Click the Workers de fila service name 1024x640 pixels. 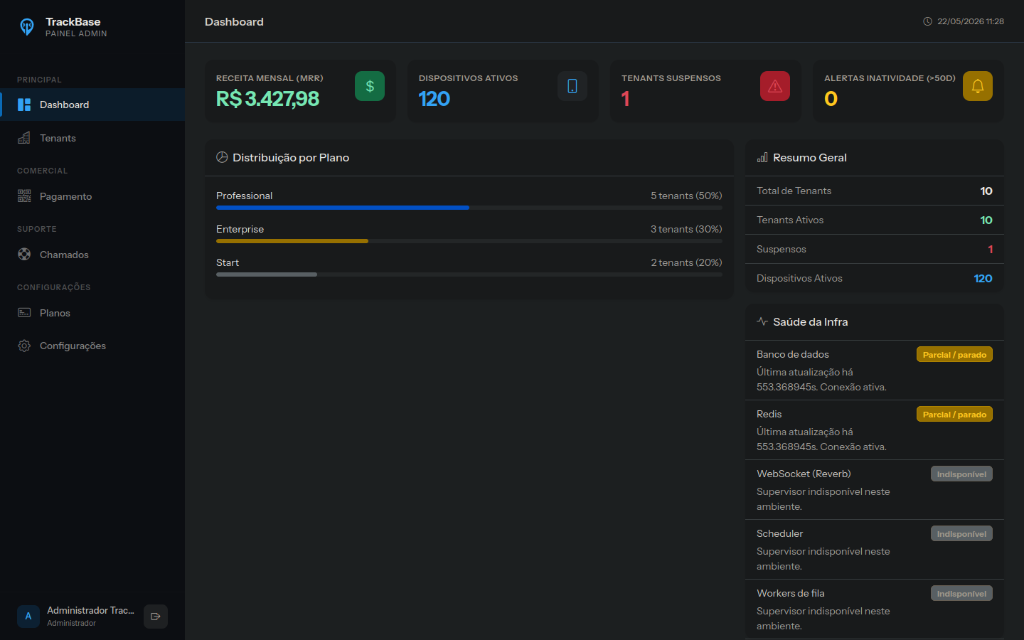(790, 593)
